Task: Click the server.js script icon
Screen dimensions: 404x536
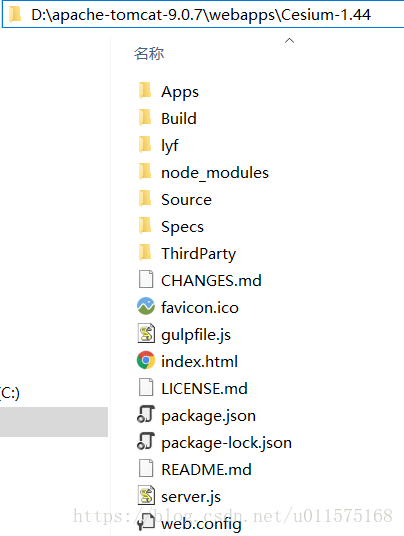Action: tap(146, 496)
